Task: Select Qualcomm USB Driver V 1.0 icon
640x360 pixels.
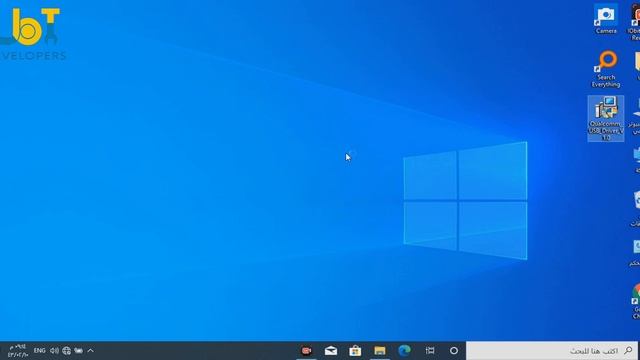Action: (x=606, y=118)
